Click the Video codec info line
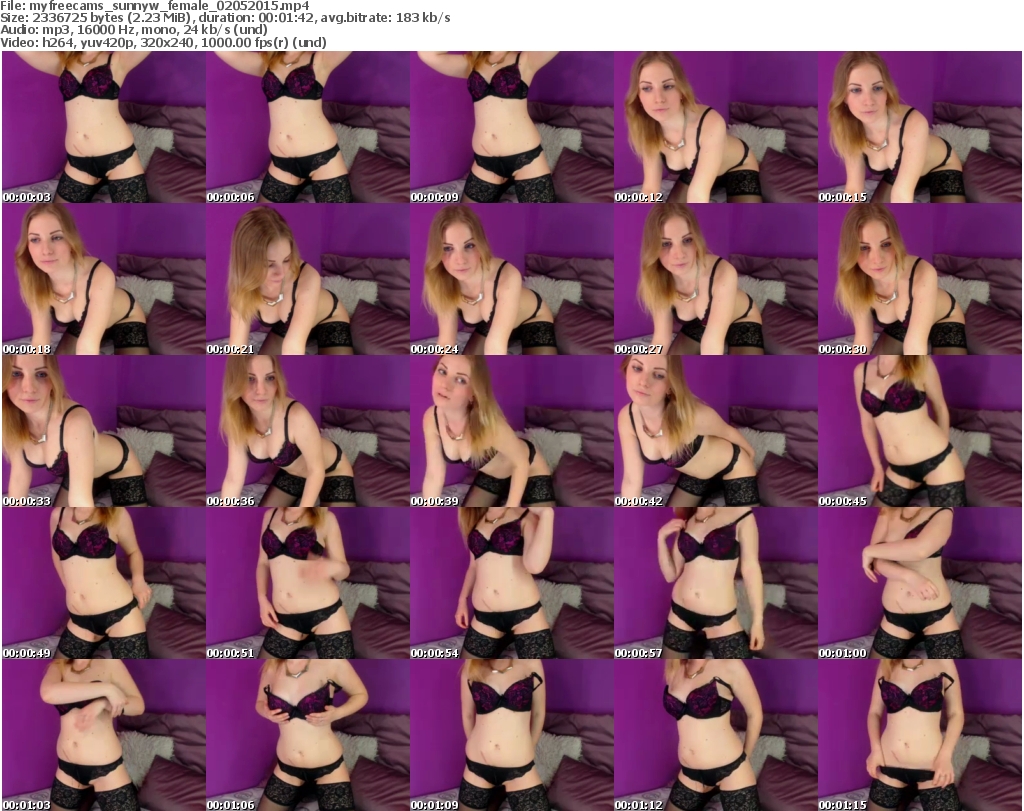This screenshot has width=1024, height=811. tap(163, 42)
